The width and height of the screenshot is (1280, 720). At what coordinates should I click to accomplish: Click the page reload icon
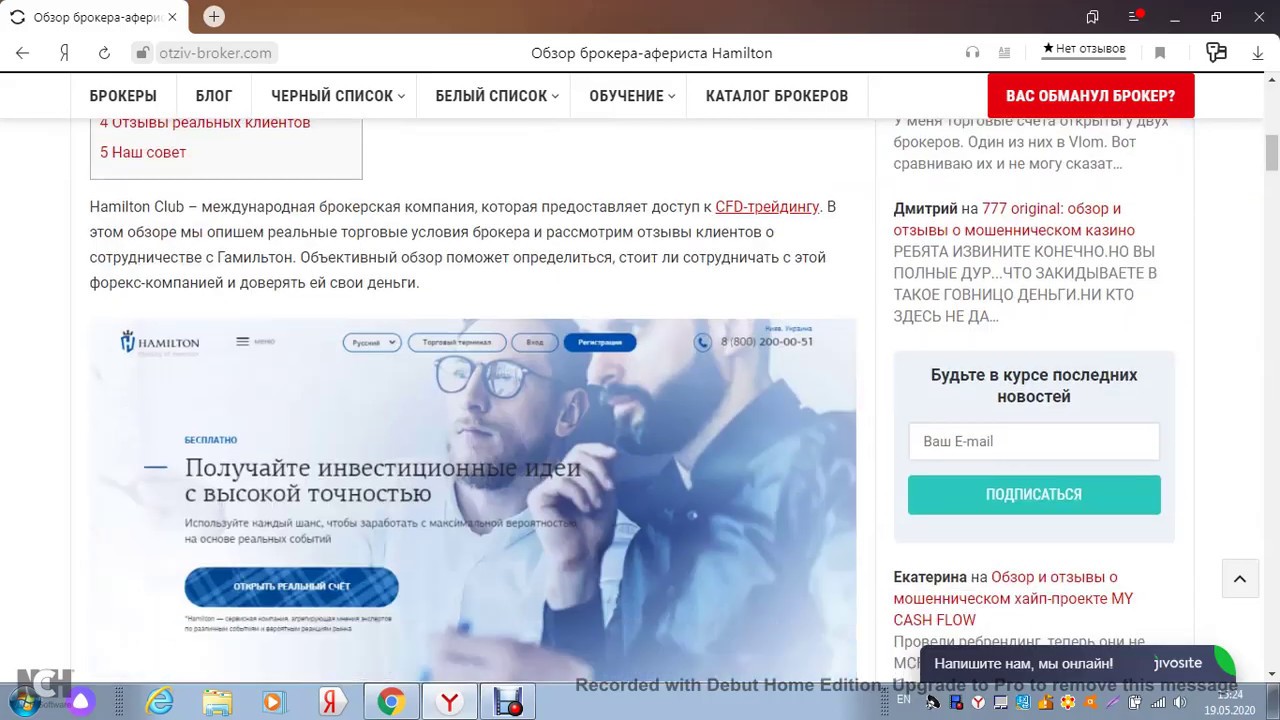coord(104,53)
